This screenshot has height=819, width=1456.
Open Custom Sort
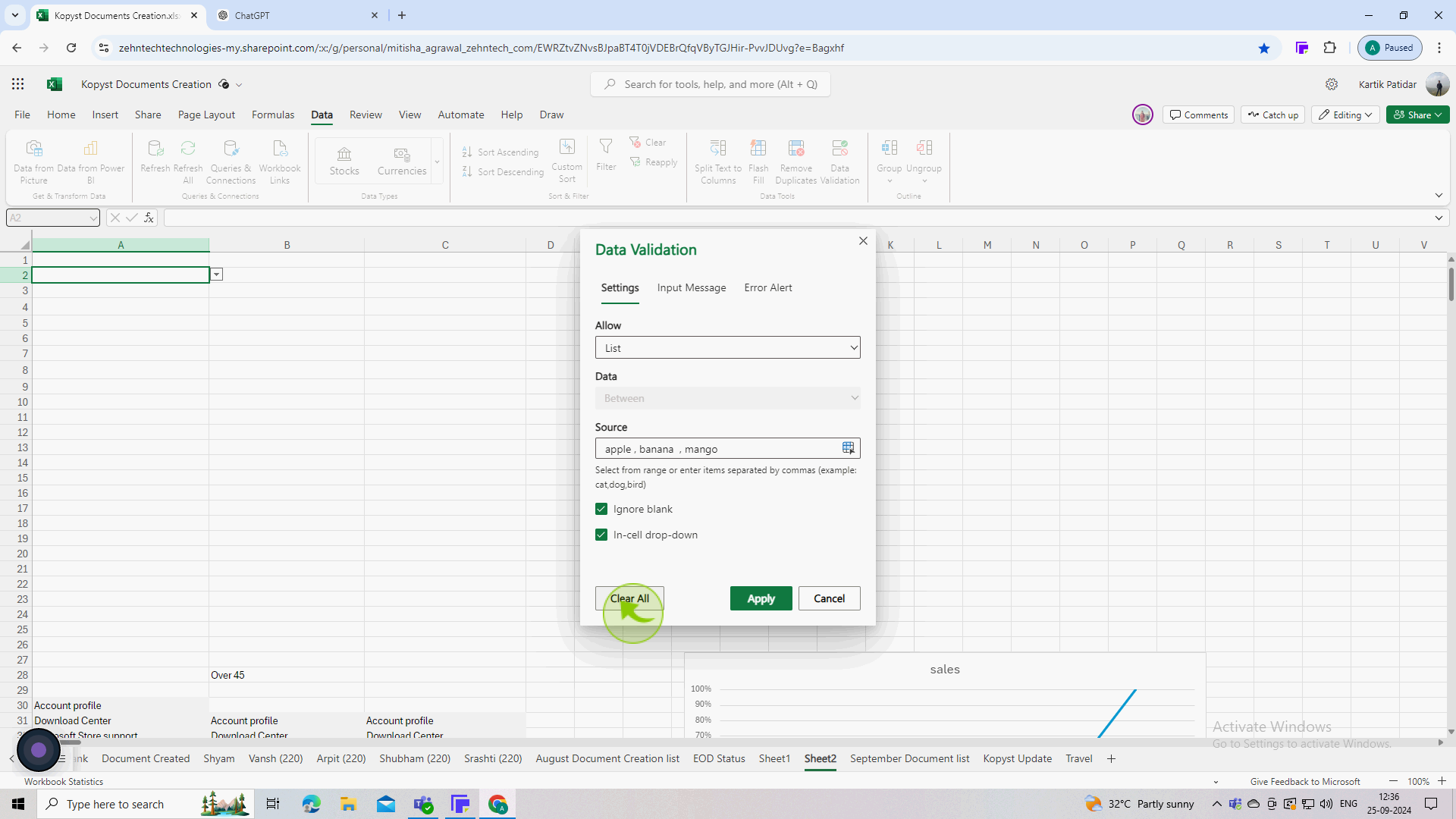(x=567, y=161)
